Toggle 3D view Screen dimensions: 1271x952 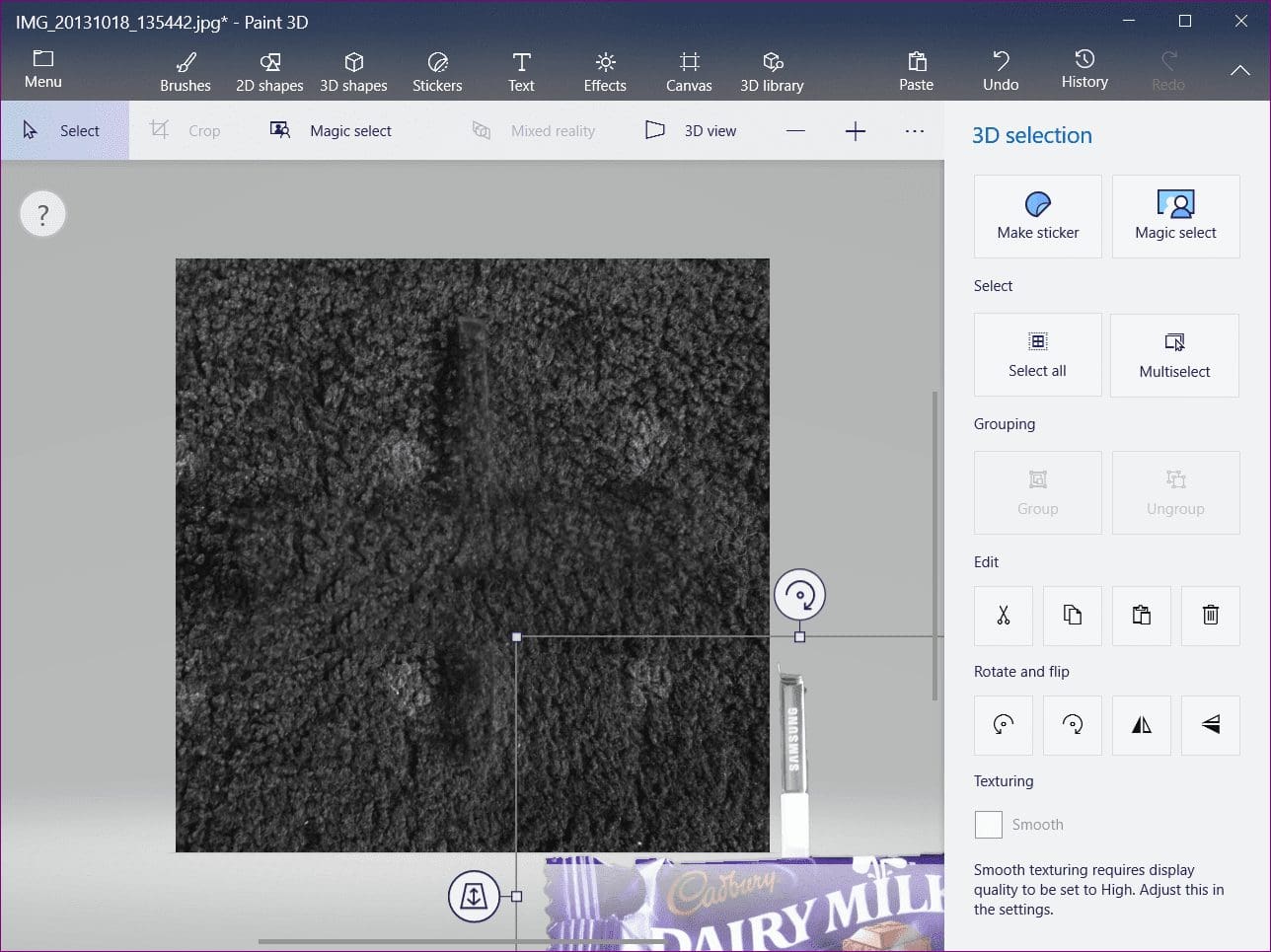691,130
